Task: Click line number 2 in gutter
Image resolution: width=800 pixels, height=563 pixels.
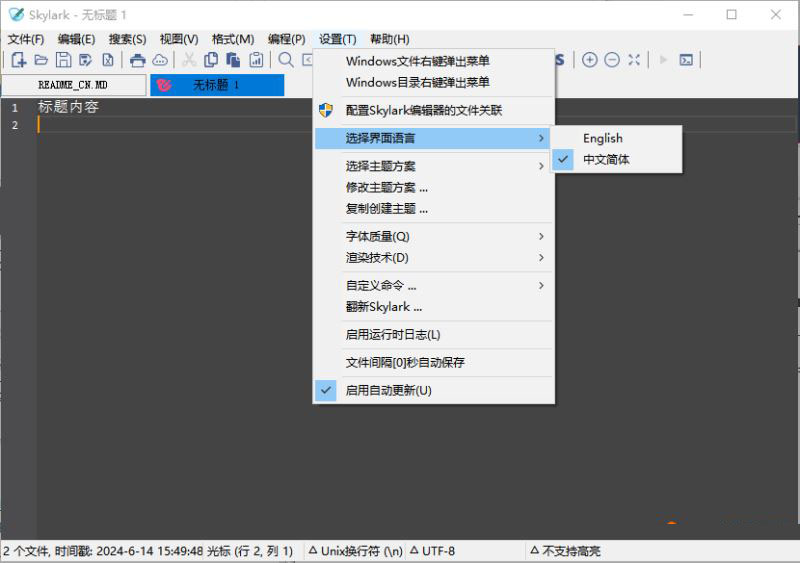Action: click(x=15, y=125)
